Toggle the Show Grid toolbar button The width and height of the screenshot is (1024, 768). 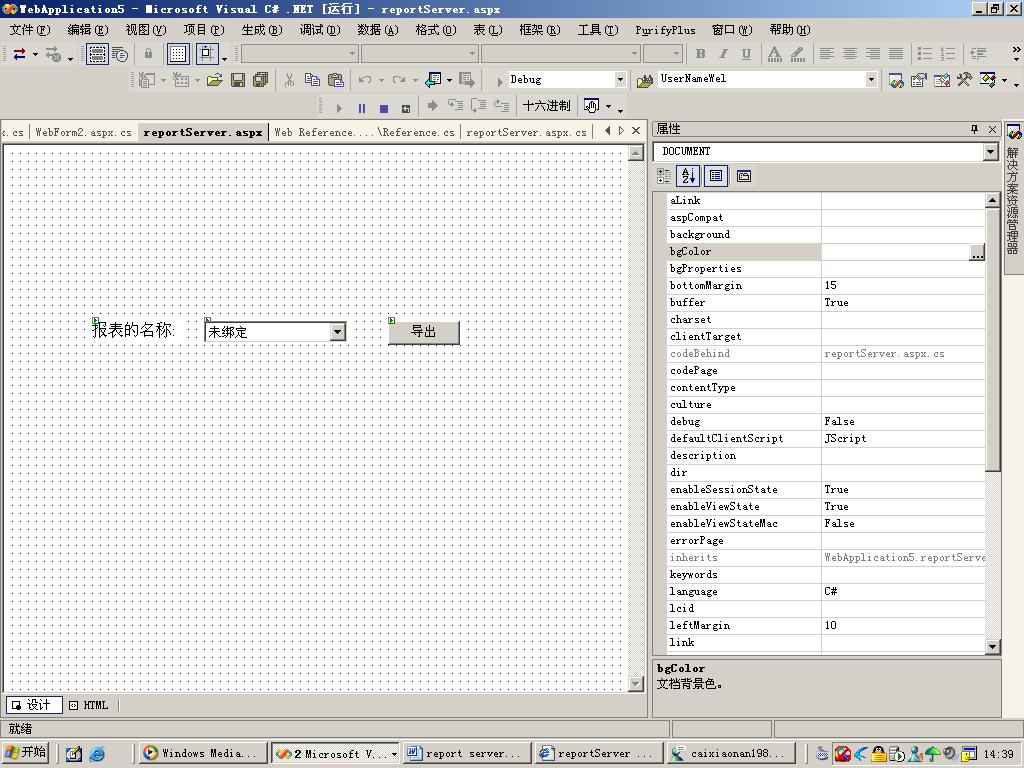tap(178, 54)
